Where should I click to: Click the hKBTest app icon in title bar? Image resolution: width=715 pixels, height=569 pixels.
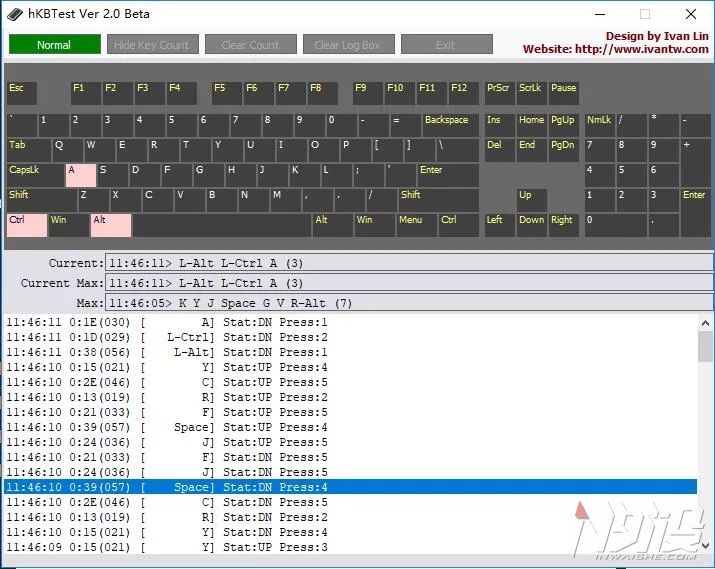tap(15, 14)
